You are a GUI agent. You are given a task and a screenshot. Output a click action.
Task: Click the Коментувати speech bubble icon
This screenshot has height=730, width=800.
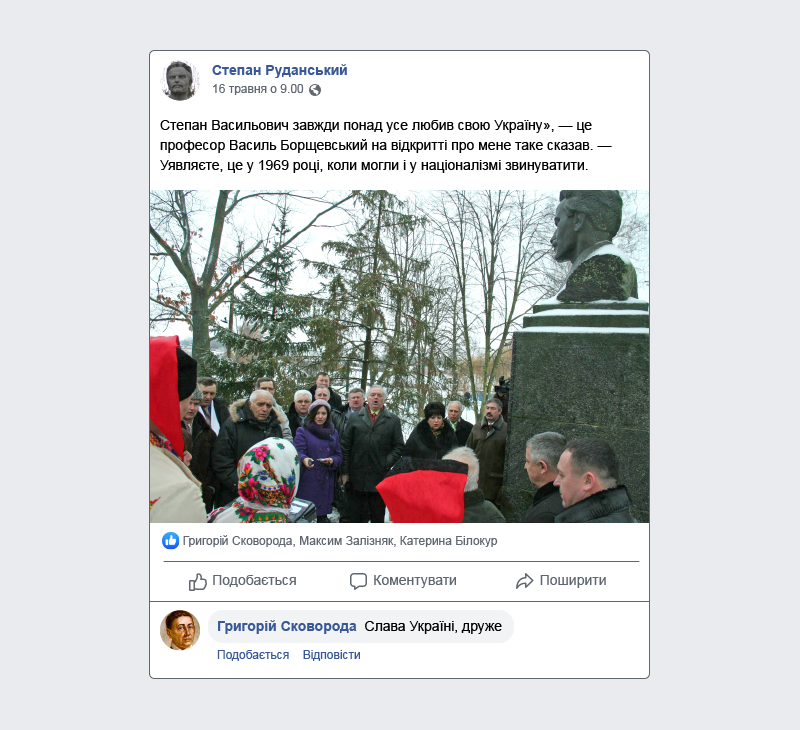[358, 581]
